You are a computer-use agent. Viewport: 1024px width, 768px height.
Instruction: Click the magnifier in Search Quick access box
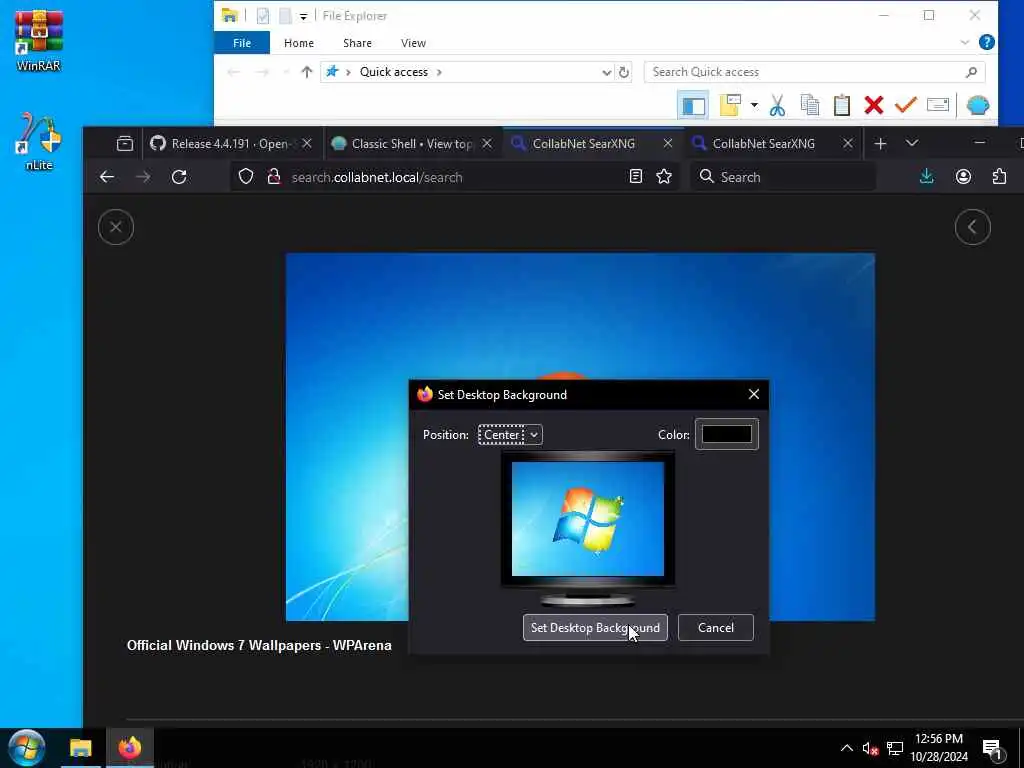pyautogui.click(x=971, y=72)
